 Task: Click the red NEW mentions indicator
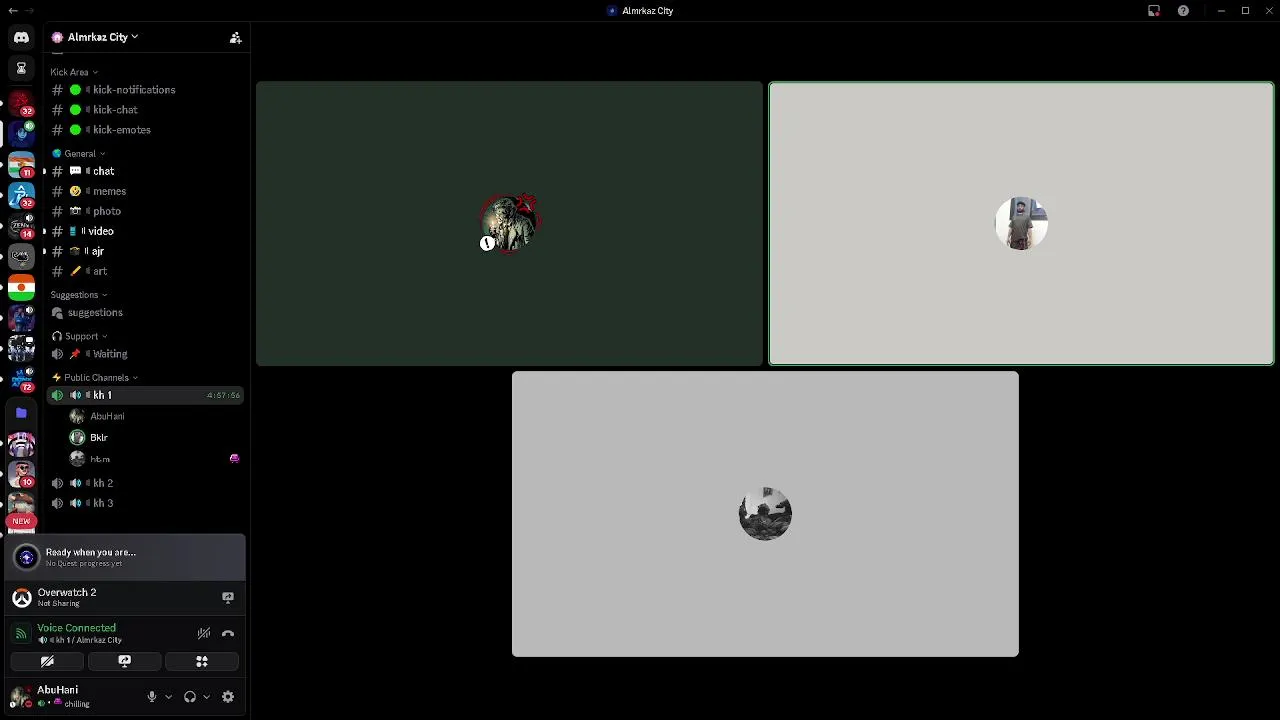click(21, 521)
